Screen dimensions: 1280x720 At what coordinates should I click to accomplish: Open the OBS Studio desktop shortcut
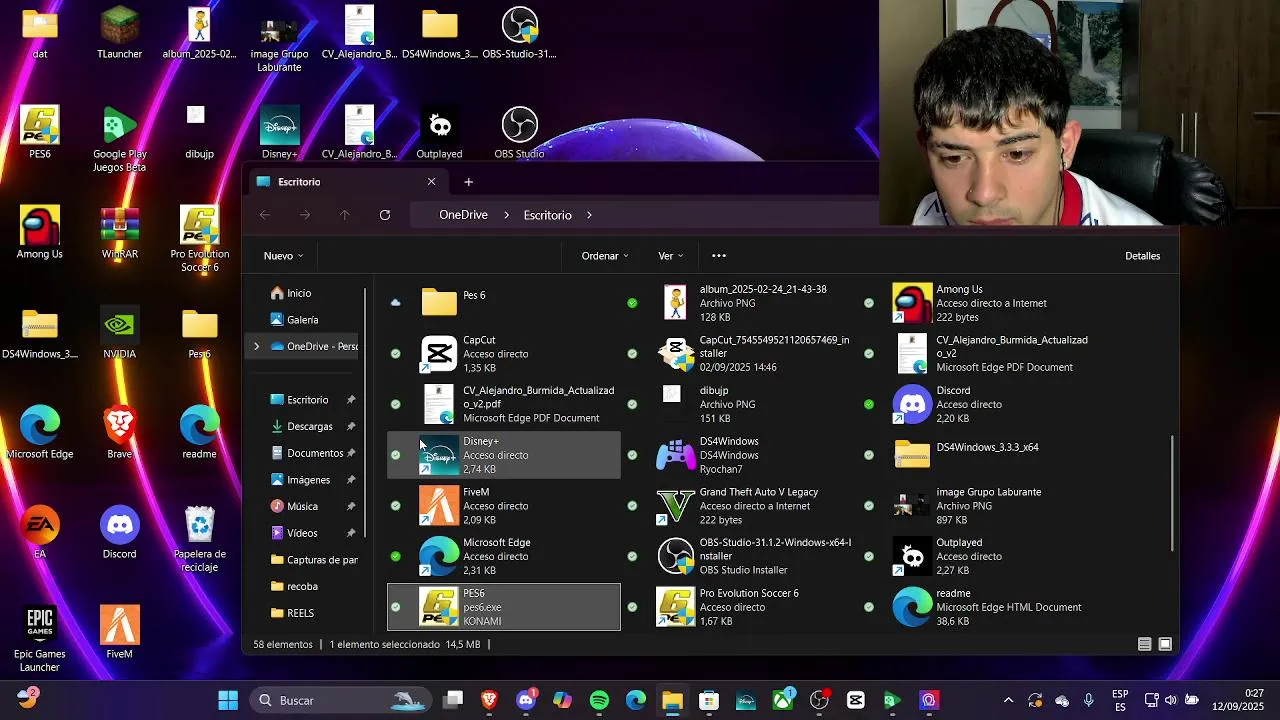tap(519, 133)
